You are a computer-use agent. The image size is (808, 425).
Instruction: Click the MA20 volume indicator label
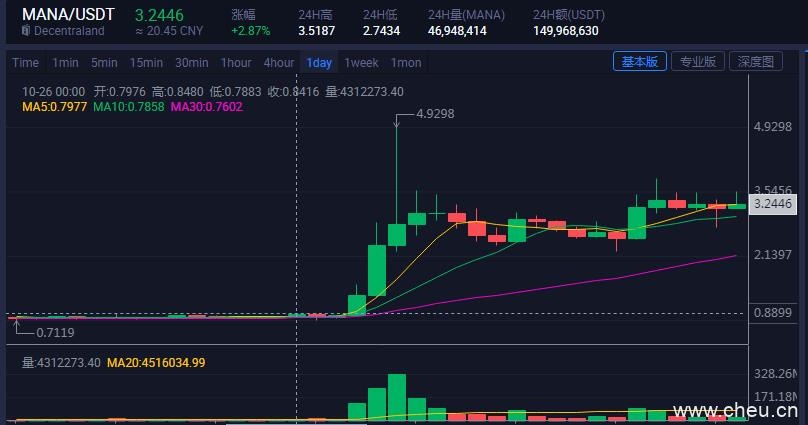tap(156, 362)
